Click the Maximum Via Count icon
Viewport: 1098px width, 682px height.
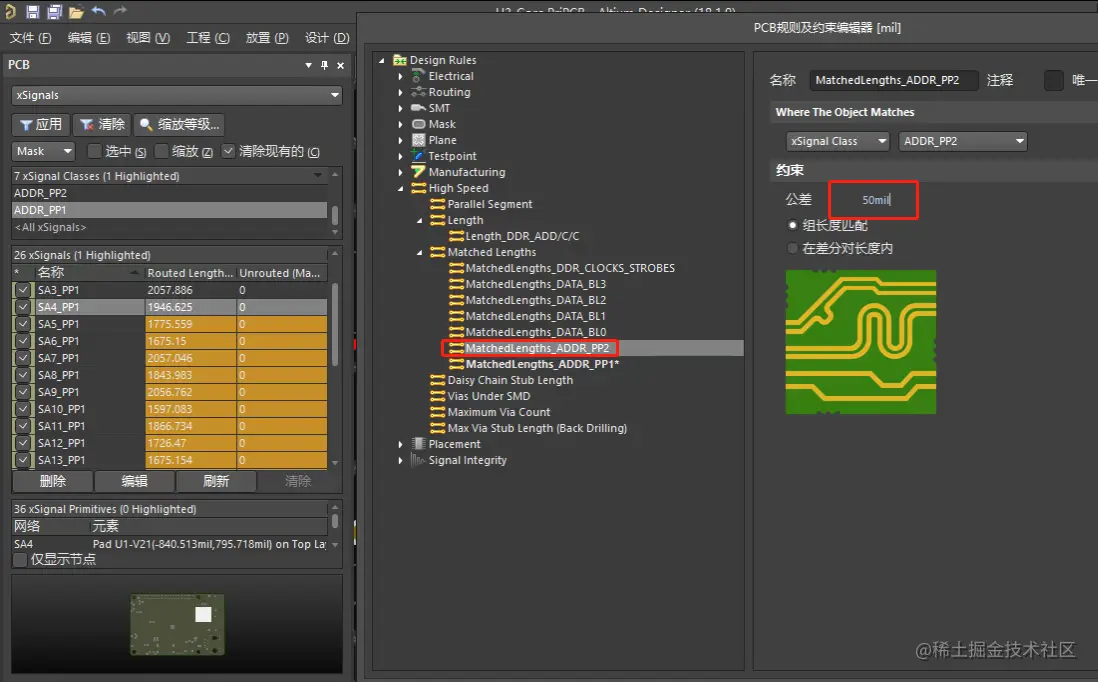(438, 412)
